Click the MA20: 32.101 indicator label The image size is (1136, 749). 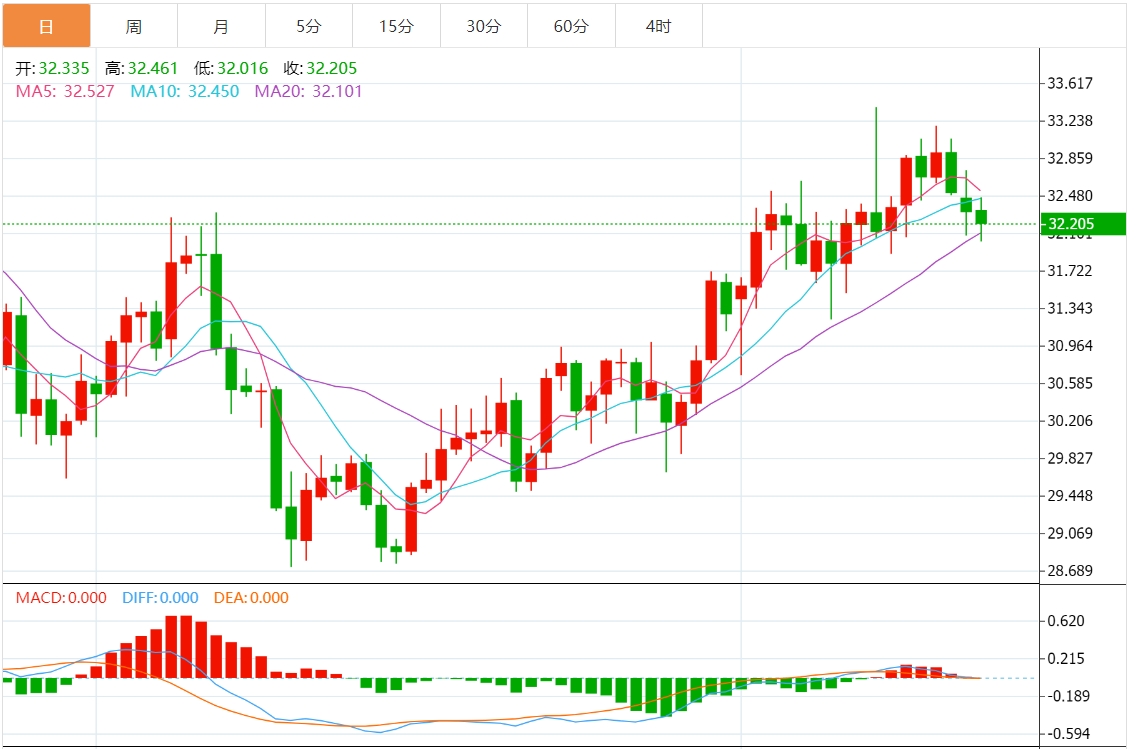[x=309, y=91]
